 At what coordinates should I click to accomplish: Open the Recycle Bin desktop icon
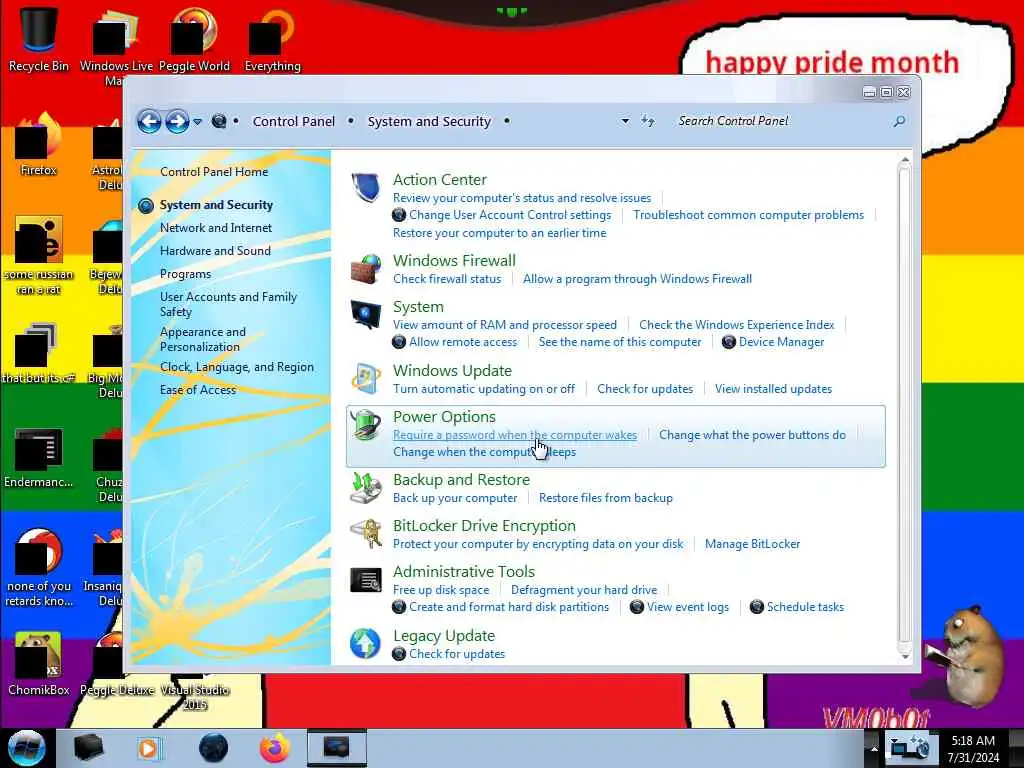(x=39, y=38)
